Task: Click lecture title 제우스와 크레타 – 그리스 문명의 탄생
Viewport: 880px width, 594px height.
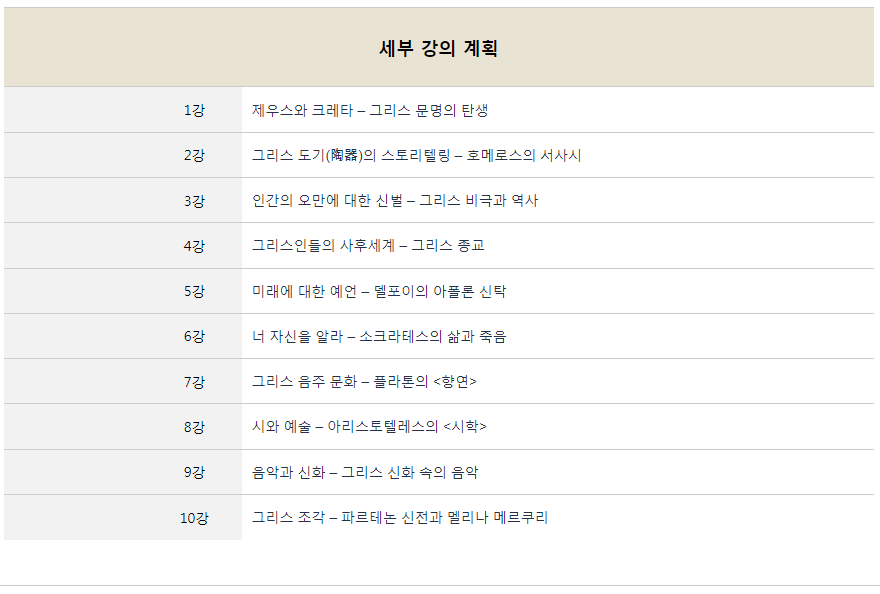Action: tap(370, 110)
